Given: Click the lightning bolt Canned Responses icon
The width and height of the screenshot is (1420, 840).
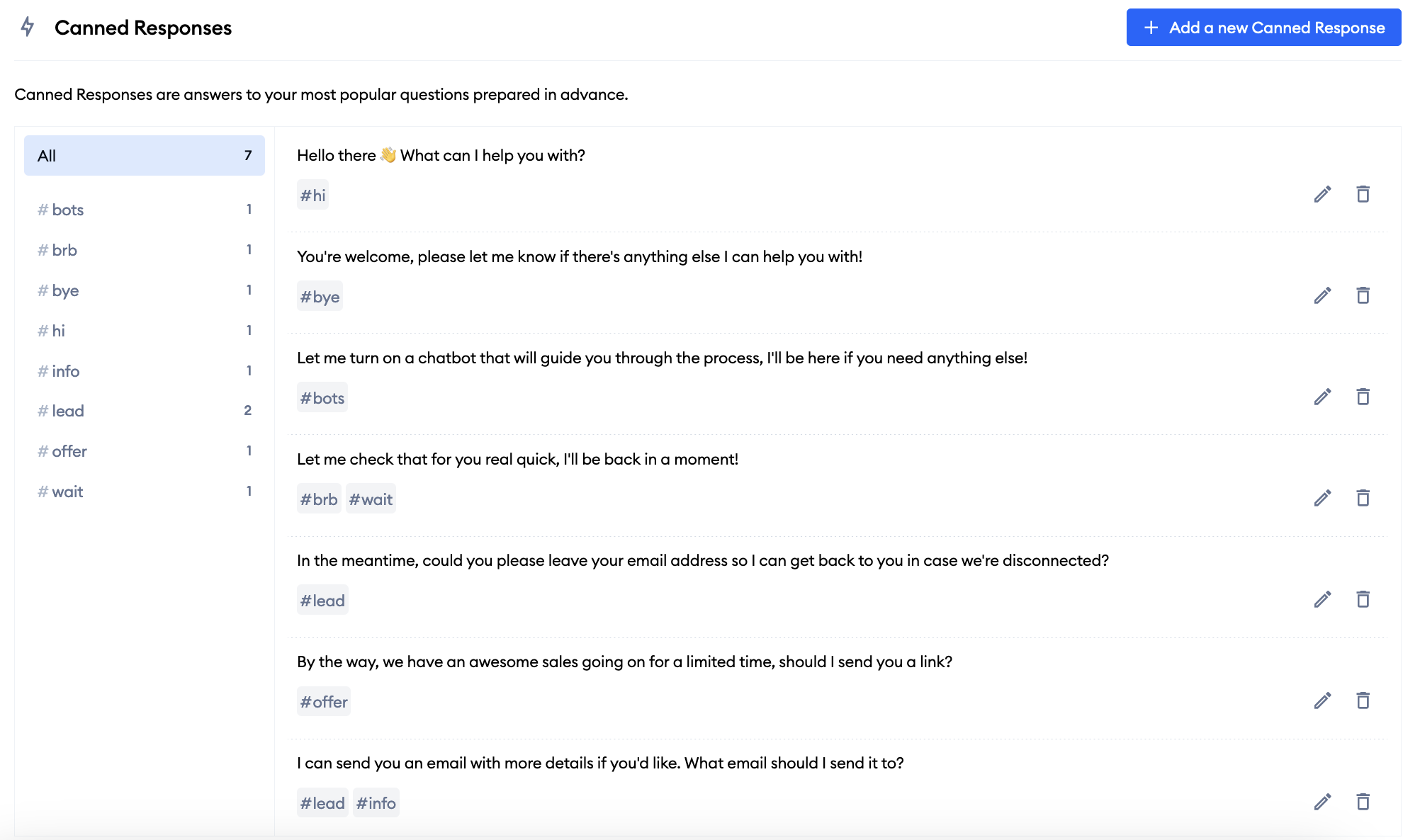Looking at the screenshot, I should [28, 27].
